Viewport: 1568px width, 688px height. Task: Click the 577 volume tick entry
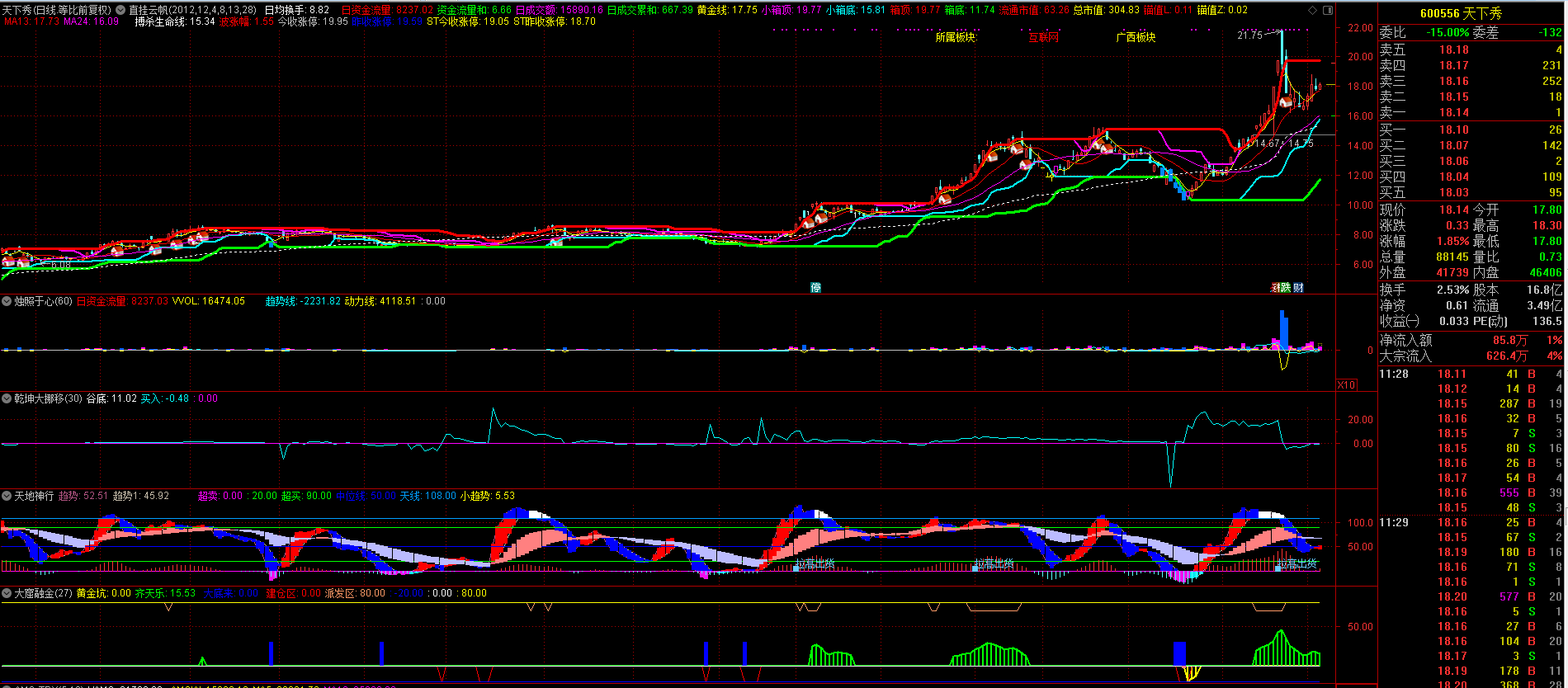[1509, 596]
